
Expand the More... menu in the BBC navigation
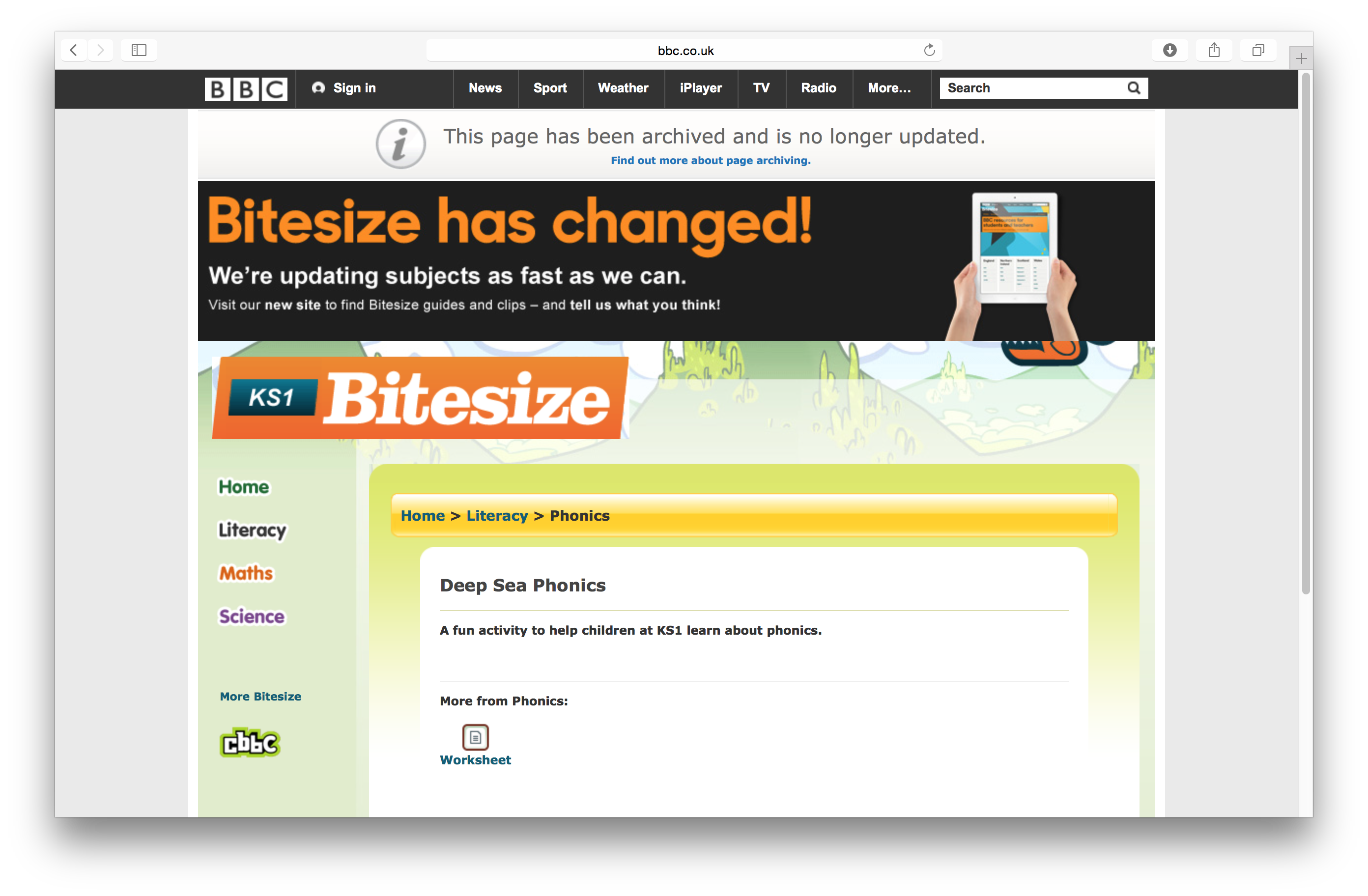[x=888, y=88]
